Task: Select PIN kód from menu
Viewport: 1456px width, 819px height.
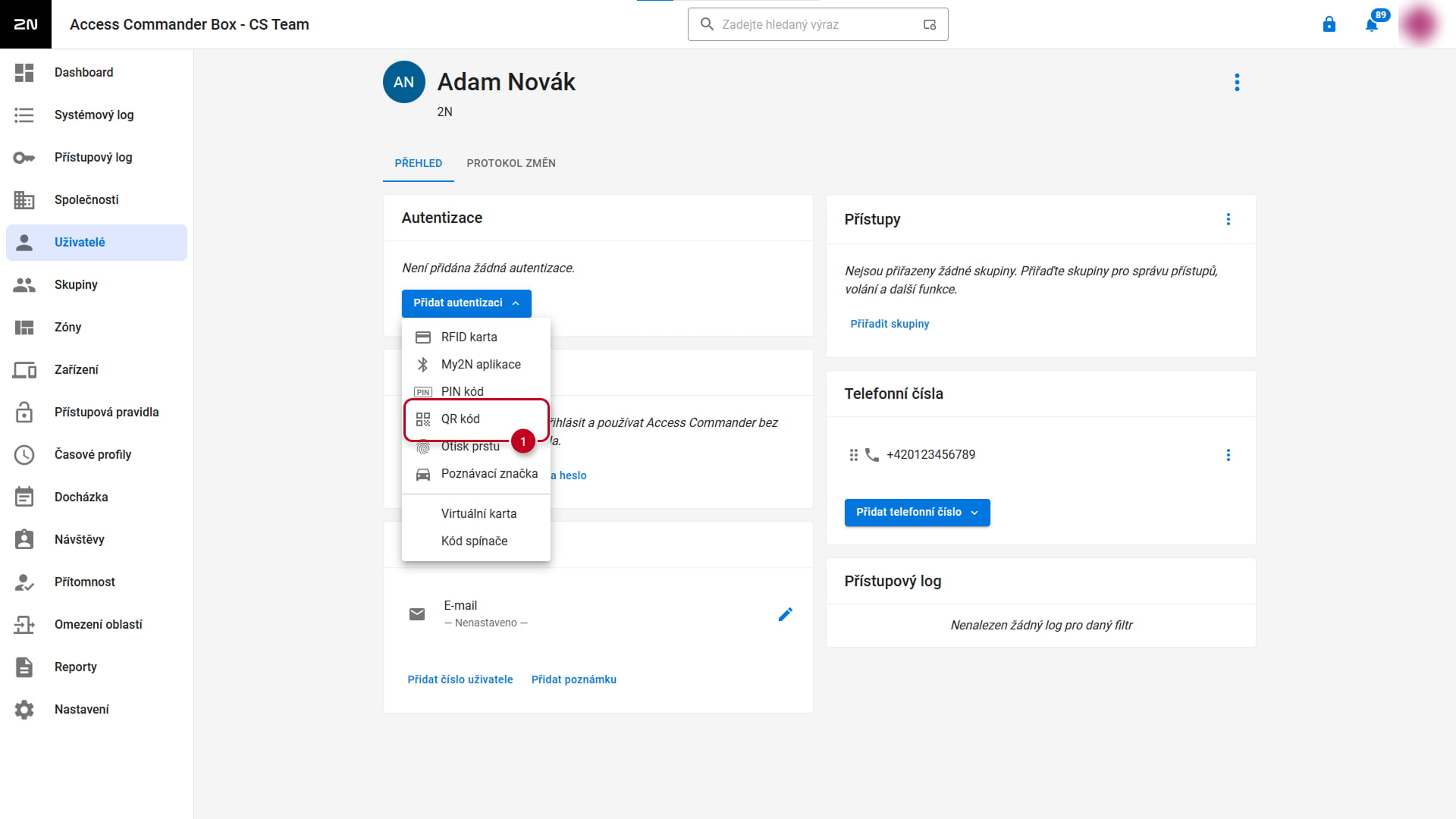Action: (476, 391)
